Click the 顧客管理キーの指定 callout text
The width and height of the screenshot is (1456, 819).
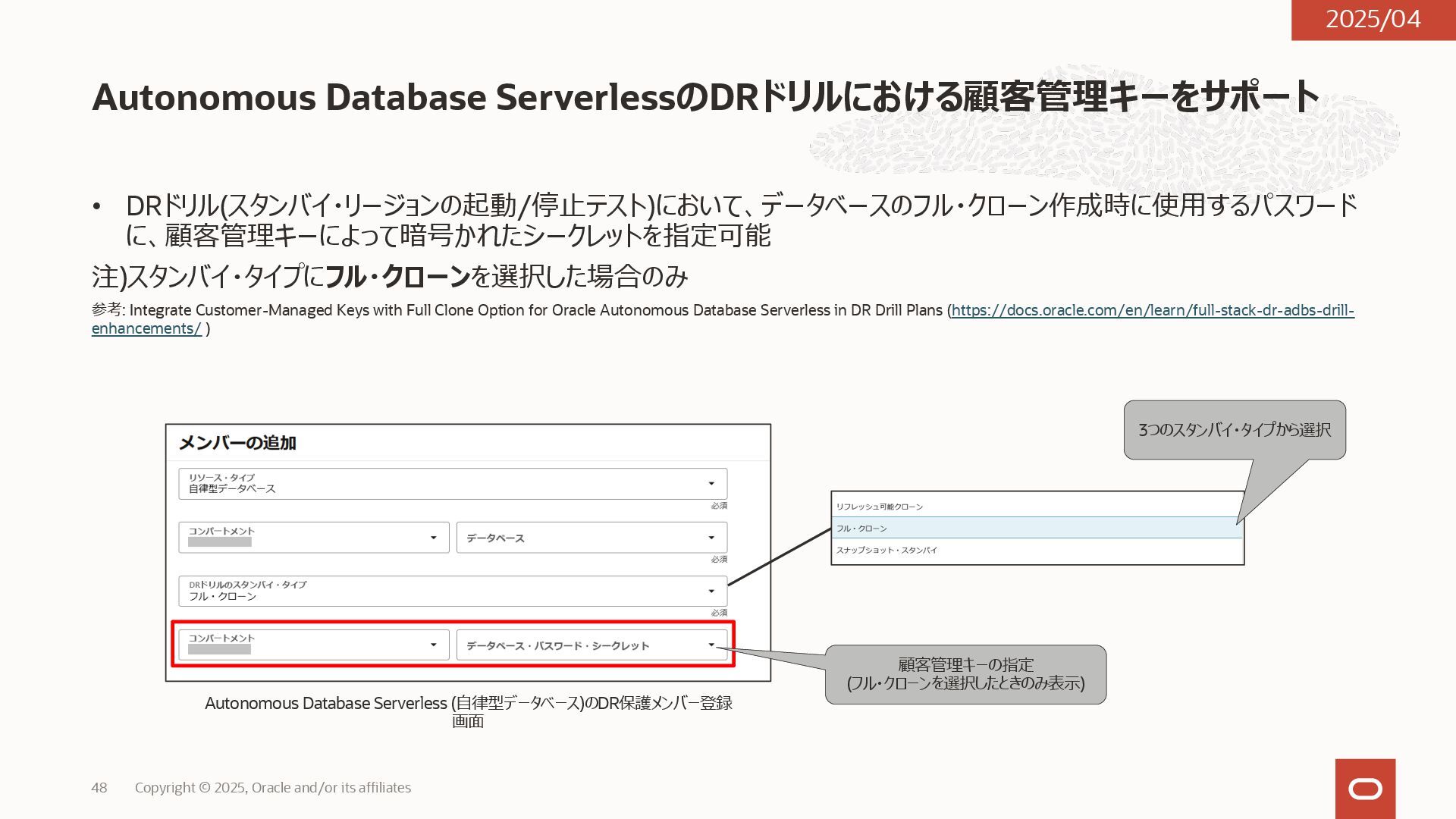(965, 674)
